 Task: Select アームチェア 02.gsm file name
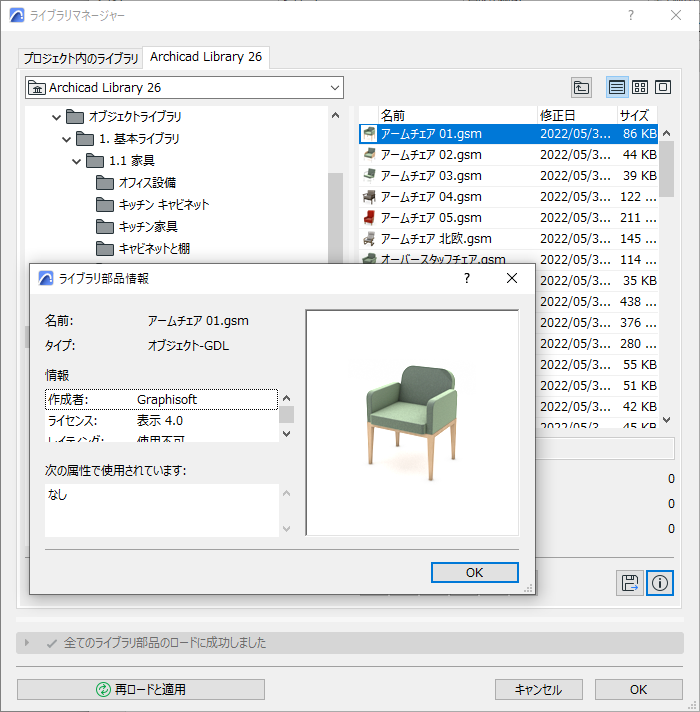pos(431,155)
